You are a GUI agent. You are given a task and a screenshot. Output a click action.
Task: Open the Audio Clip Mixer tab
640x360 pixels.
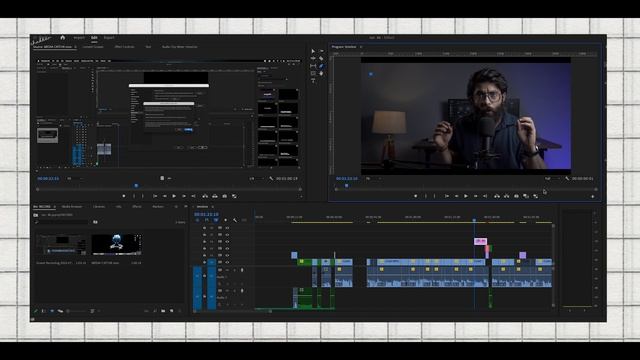pos(180,47)
